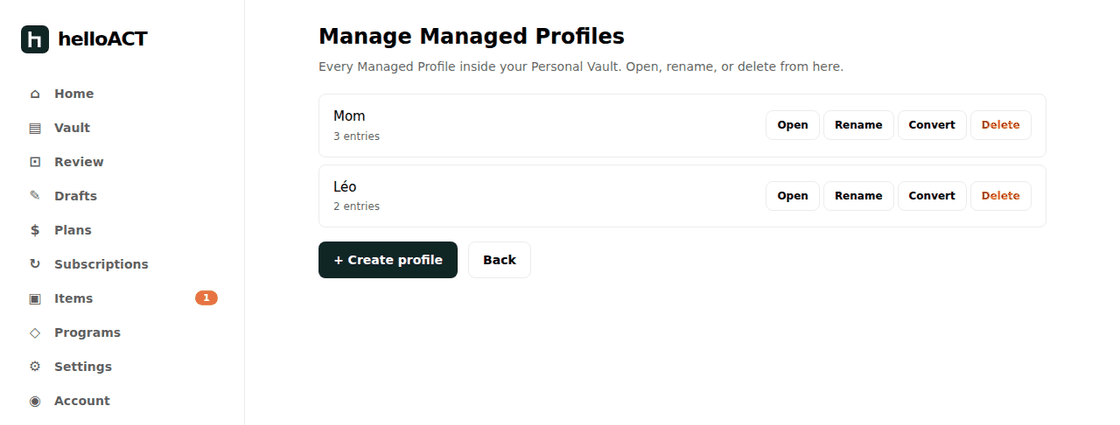Click the Subscriptions refresh icon

tap(35, 264)
